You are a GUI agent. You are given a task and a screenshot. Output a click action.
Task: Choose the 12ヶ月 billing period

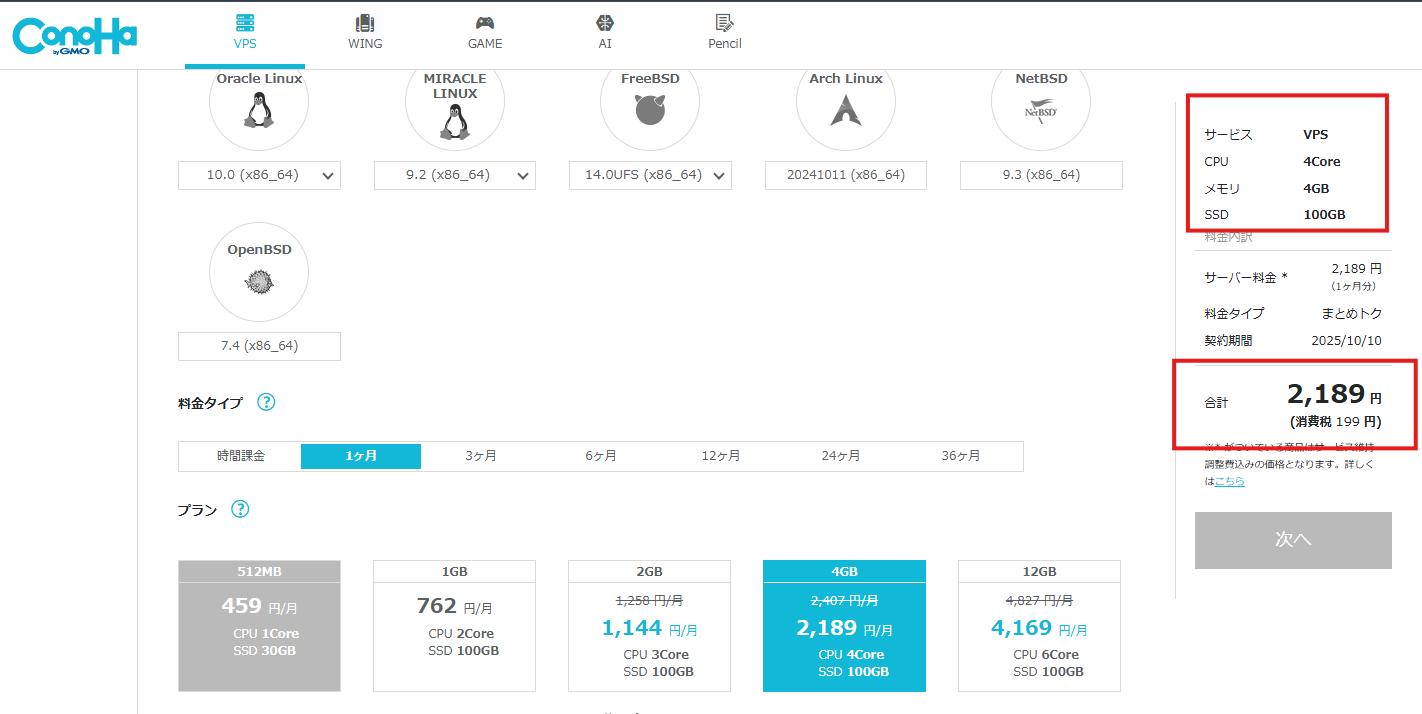720,456
